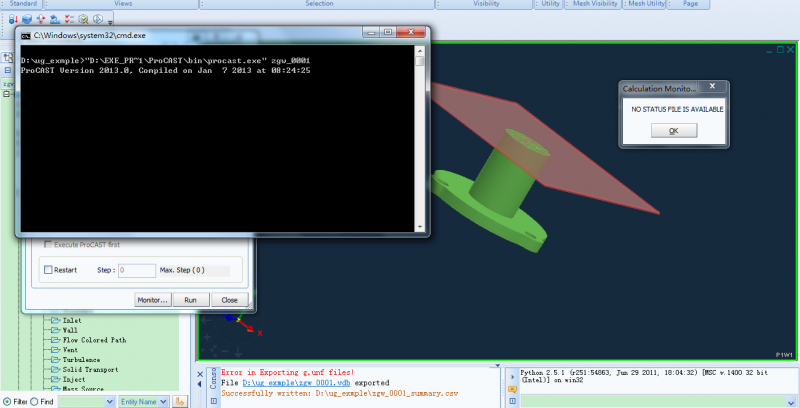
Task: Click the Turbulence folder icon
Action: coord(55,360)
